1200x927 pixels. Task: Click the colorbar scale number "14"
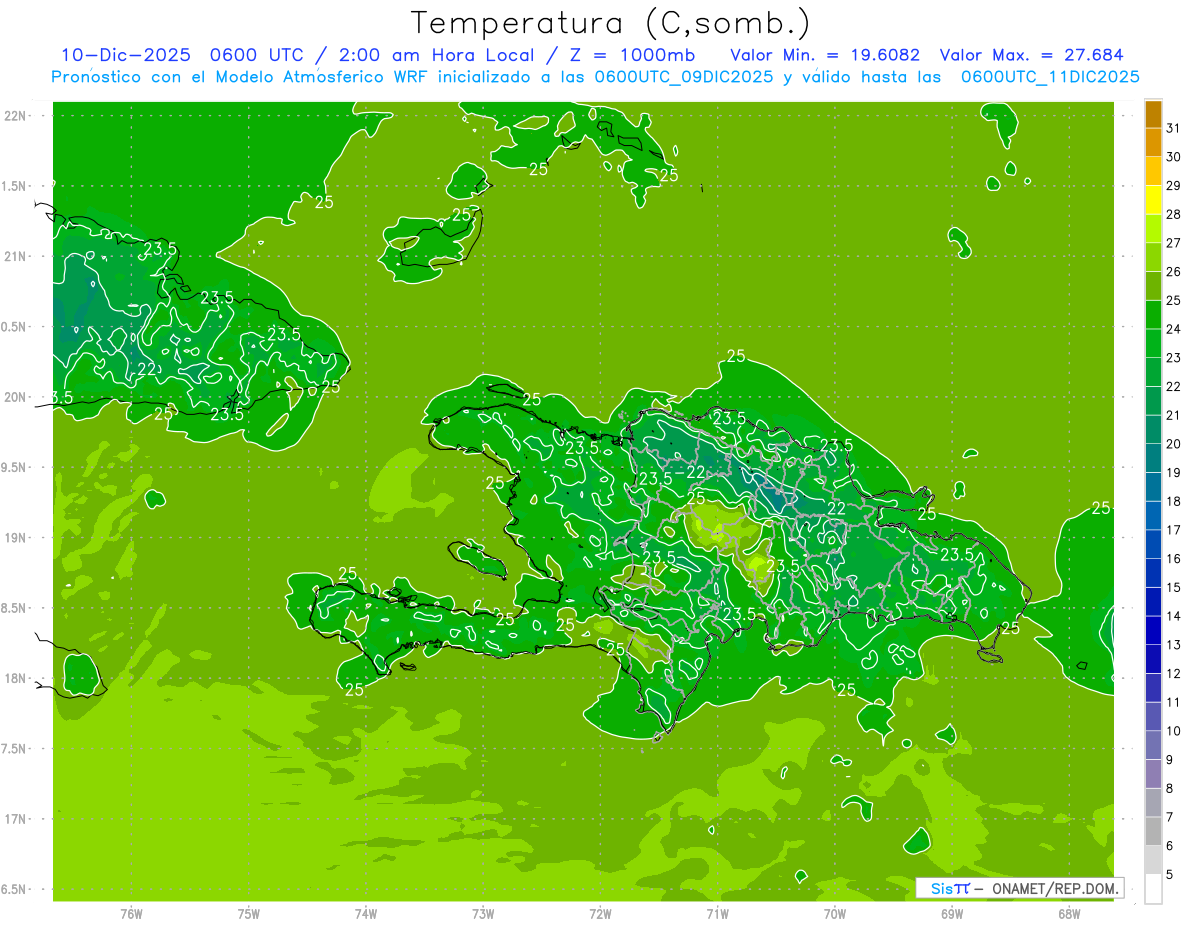point(1173,616)
